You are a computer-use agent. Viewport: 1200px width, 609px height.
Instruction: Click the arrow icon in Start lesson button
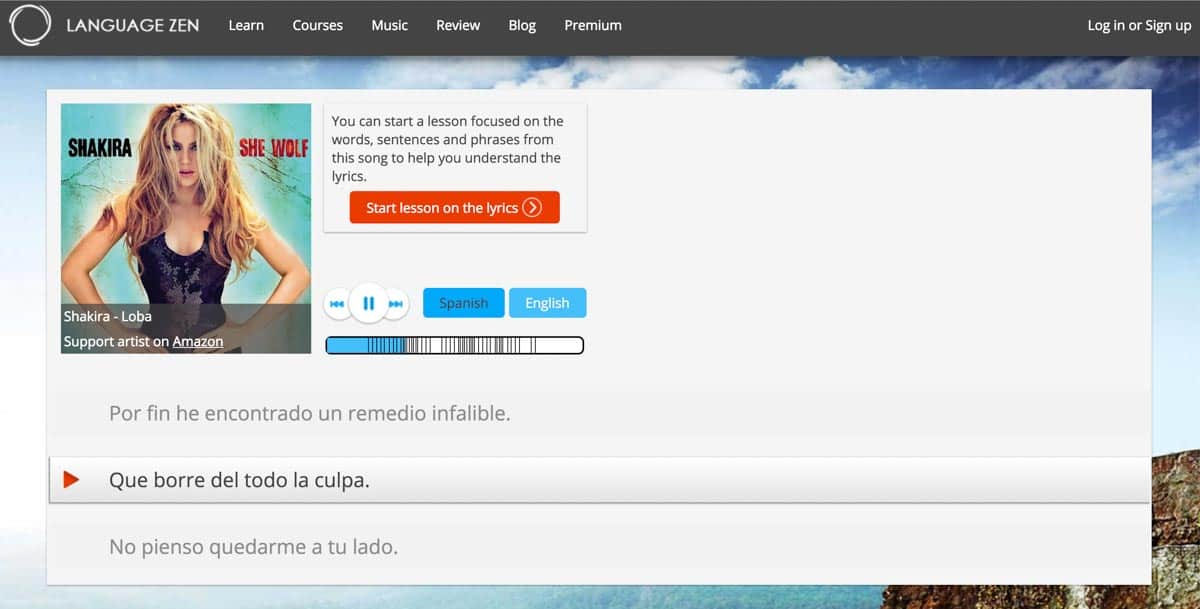click(532, 208)
